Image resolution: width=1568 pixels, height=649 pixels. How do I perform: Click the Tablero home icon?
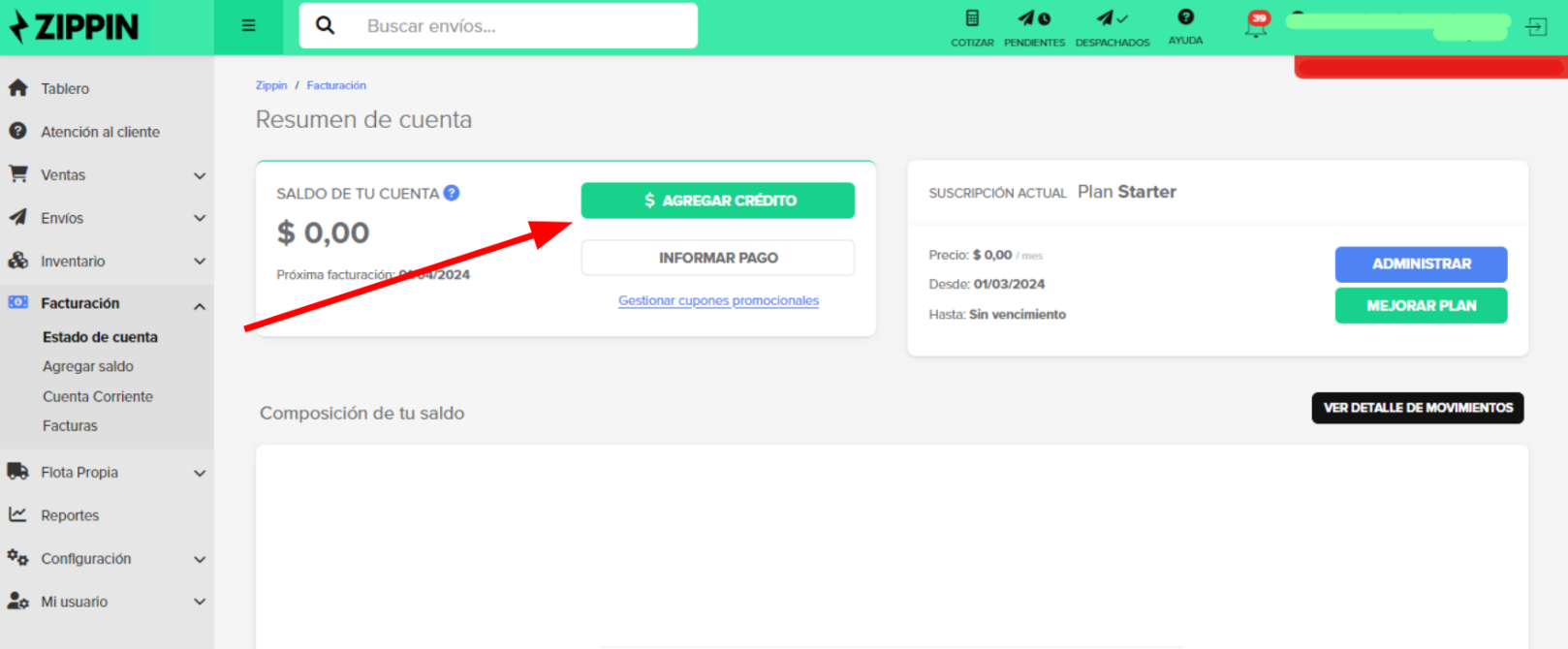click(x=17, y=88)
